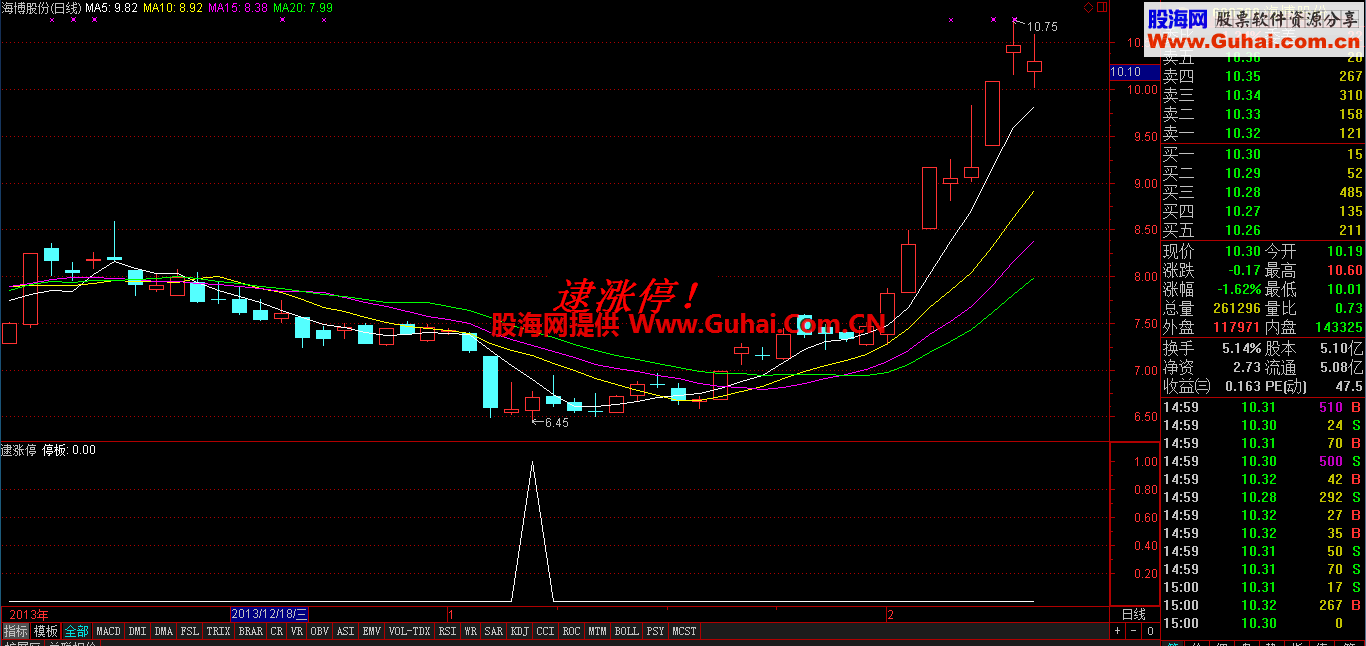Select the 全部 indicator category tab

pos(76,631)
